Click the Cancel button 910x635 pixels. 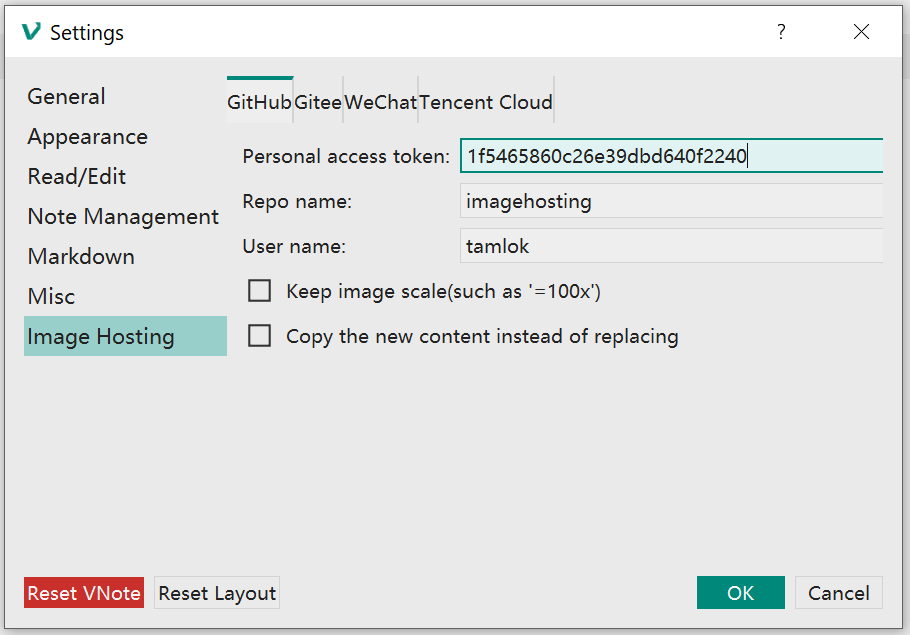click(x=839, y=593)
